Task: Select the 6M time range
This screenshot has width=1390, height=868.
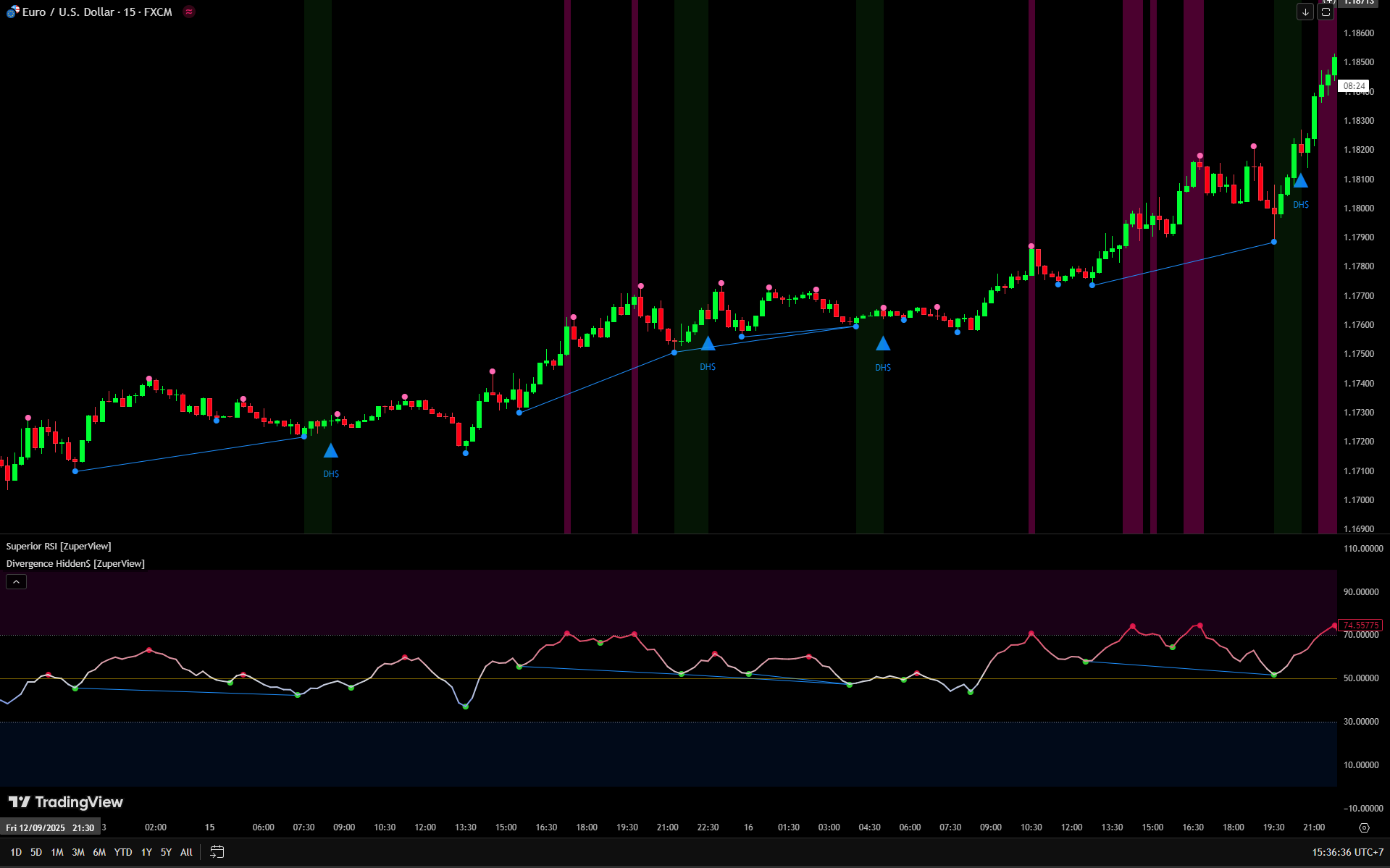Action: pos(99,852)
